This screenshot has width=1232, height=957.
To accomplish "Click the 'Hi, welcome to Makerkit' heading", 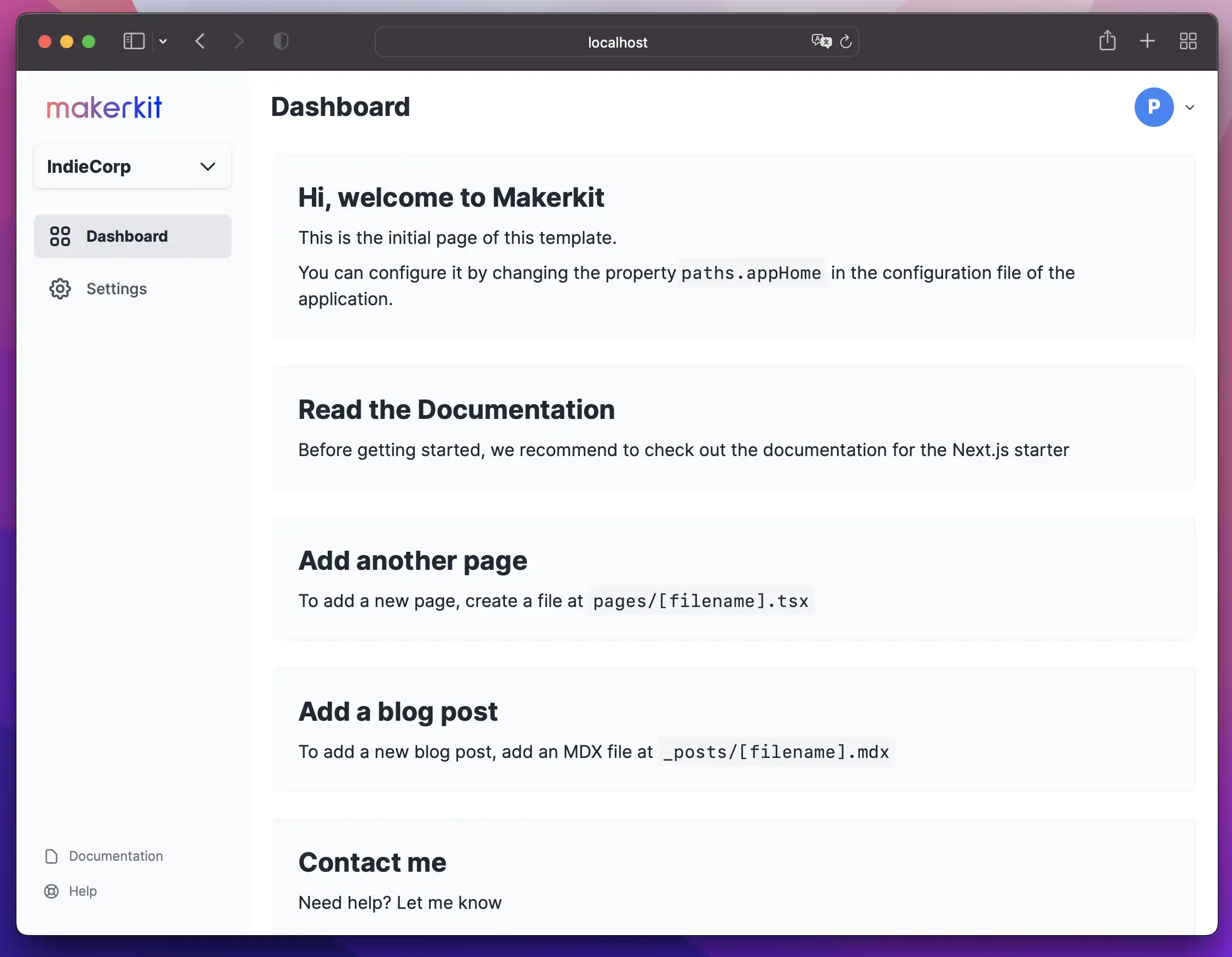I will point(451,197).
